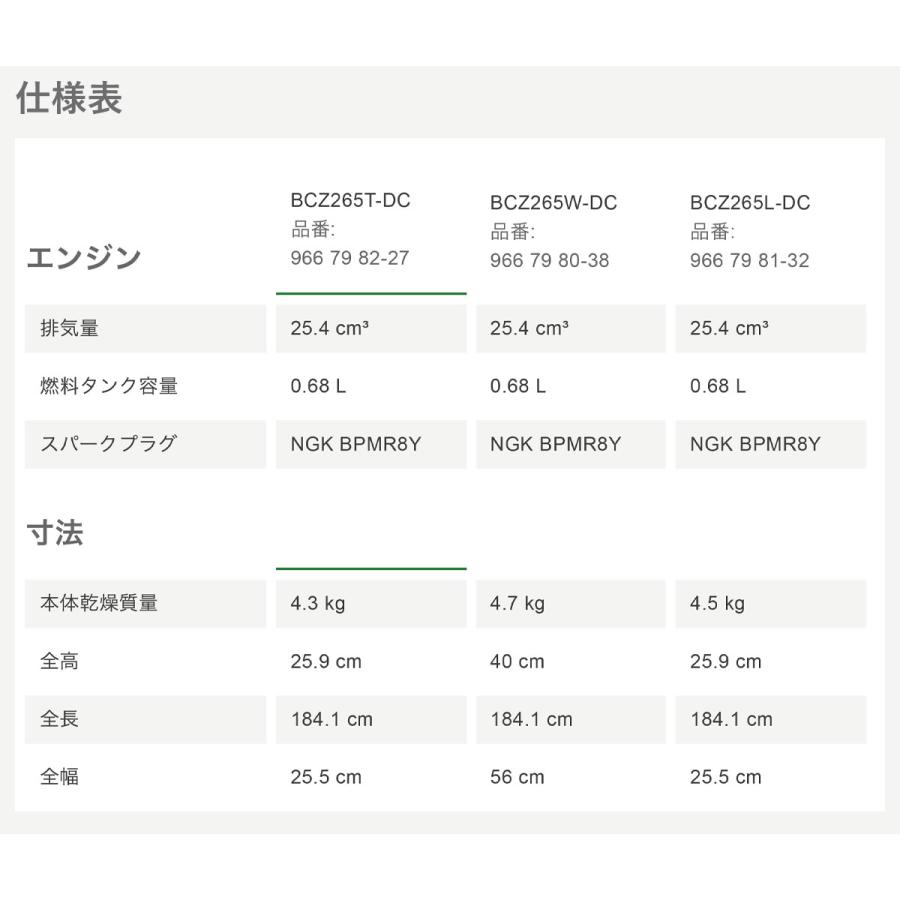Image resolution: width=900 pixels, height=900 pixels.
Task: Select the BCZ265T-DC column header
Action: pos(350,201)
